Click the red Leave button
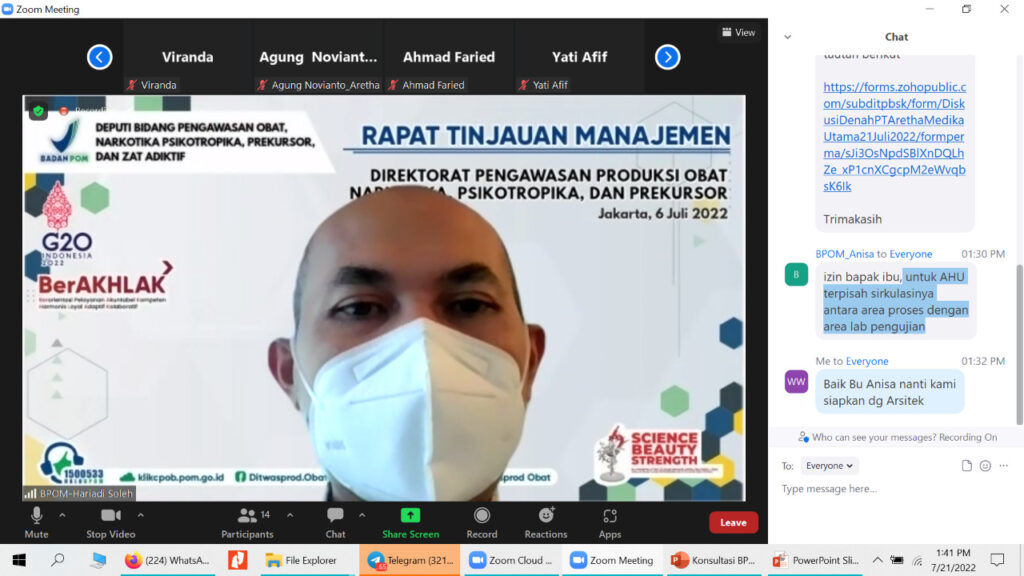The height and width of the screenshot is (576, 1024). [733, 522]
